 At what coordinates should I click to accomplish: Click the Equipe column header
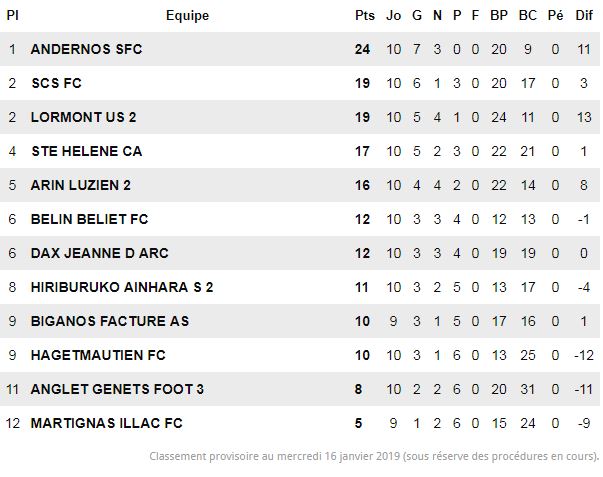click(x=188, y=16)
